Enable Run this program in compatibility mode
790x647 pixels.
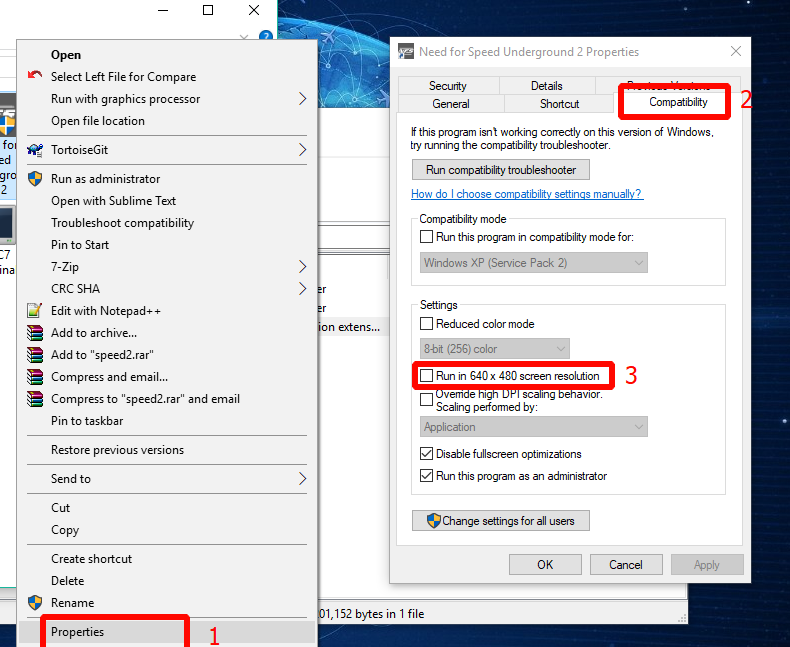[426, 236]
